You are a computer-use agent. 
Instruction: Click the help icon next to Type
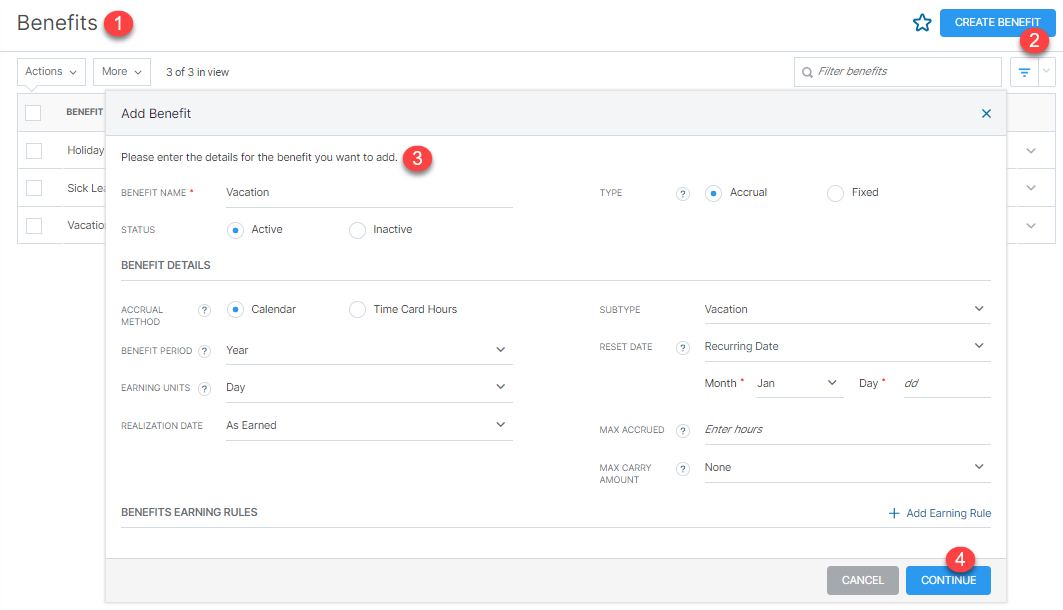[x=683, y=194]
